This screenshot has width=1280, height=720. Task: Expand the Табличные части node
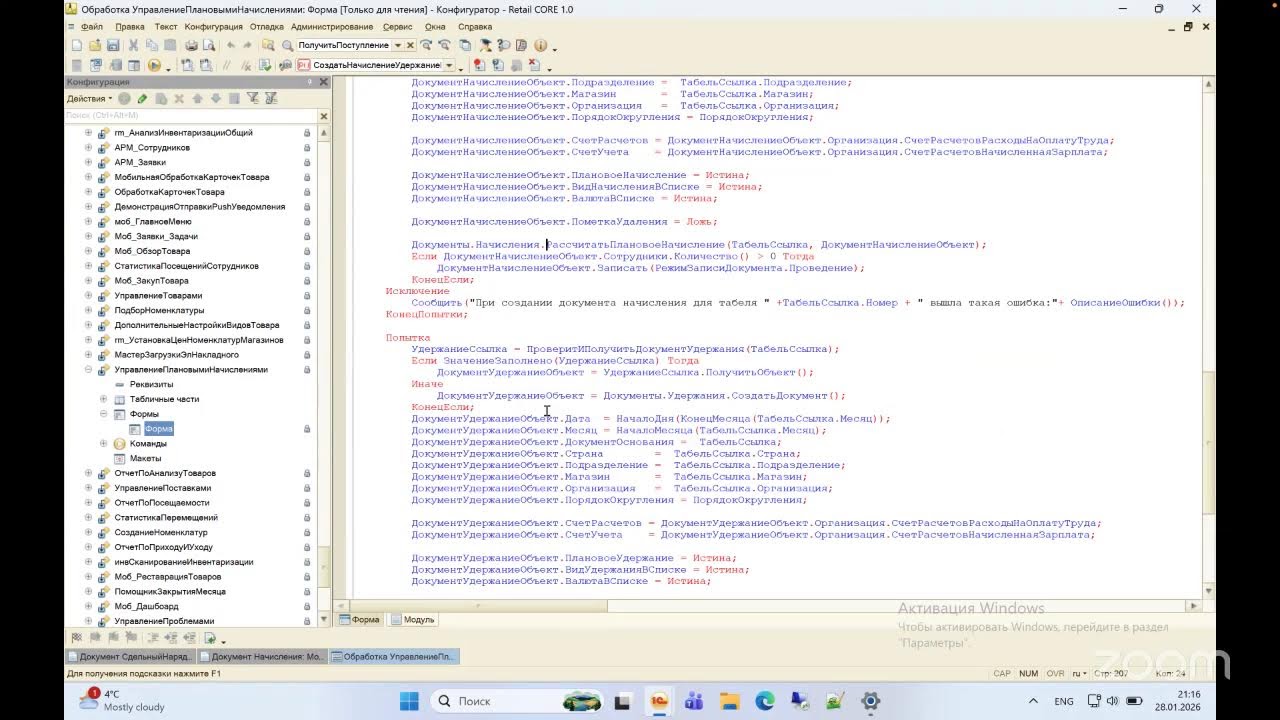pyautogui.click(x=103, y=399)
